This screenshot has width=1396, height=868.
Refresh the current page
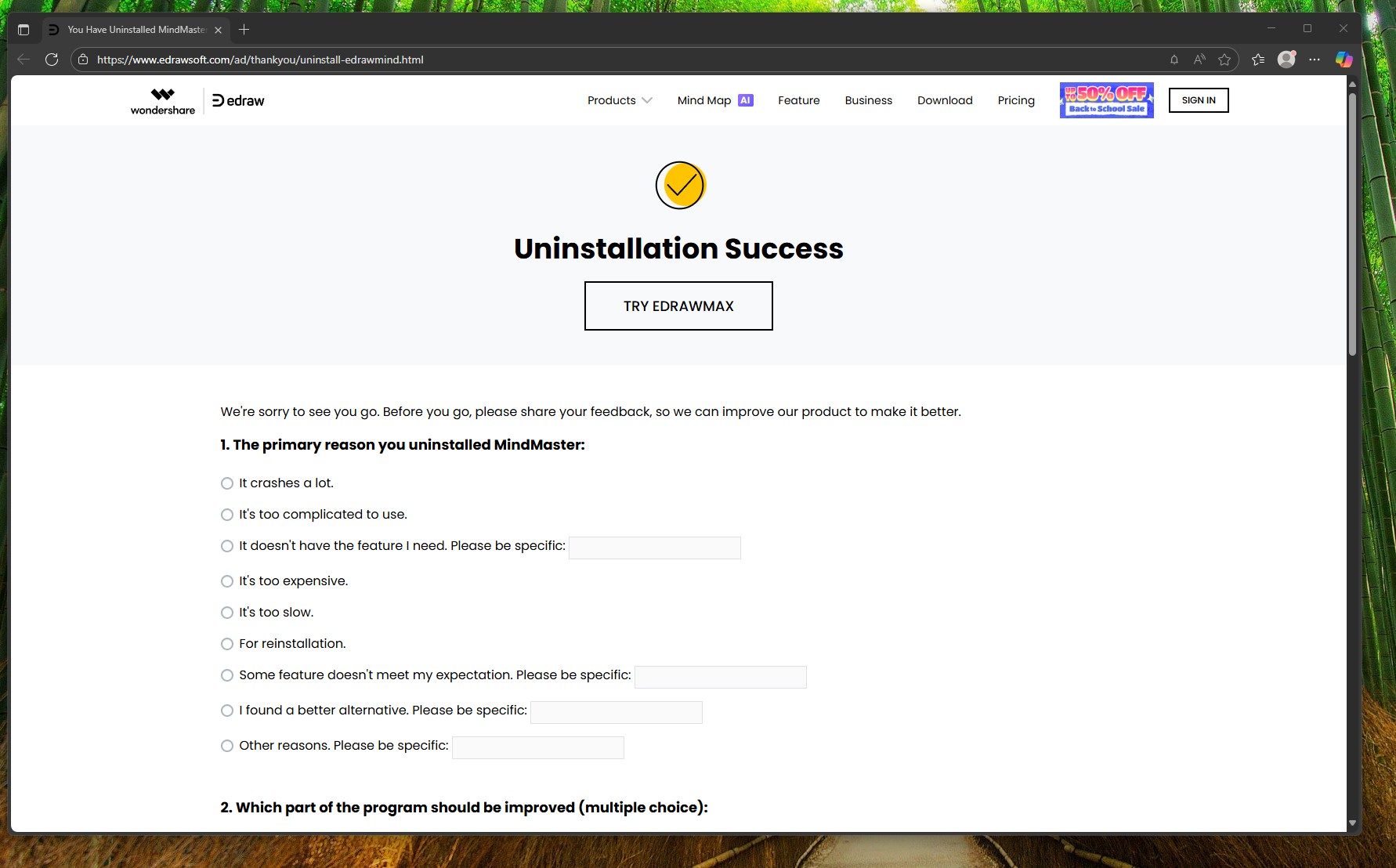52,60
